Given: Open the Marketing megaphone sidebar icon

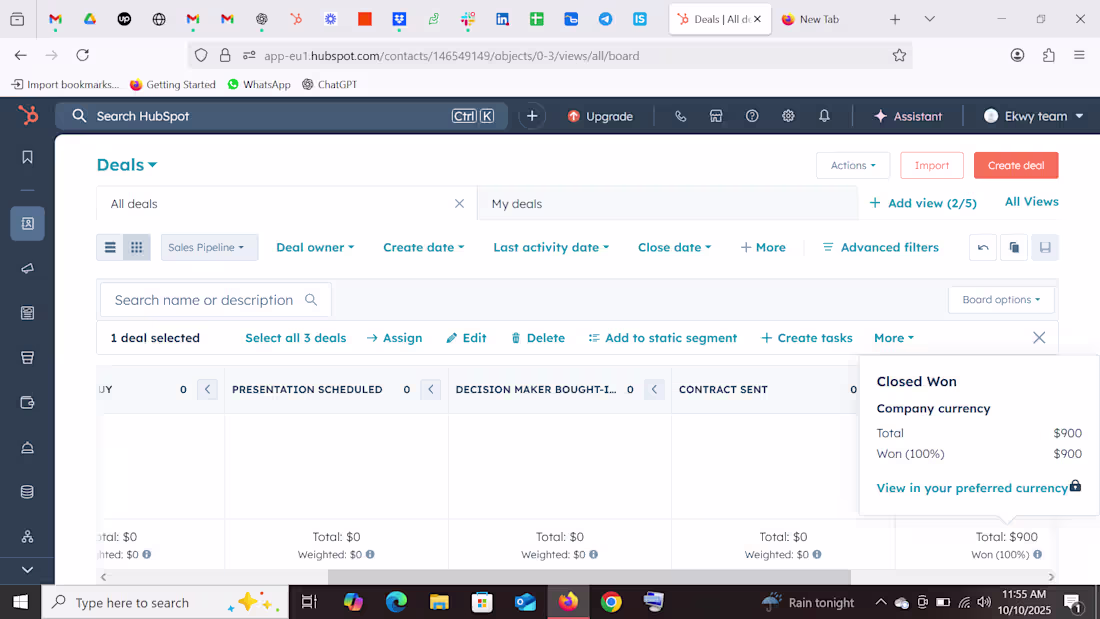Looking at the screenshot, I should pos(27,268).
